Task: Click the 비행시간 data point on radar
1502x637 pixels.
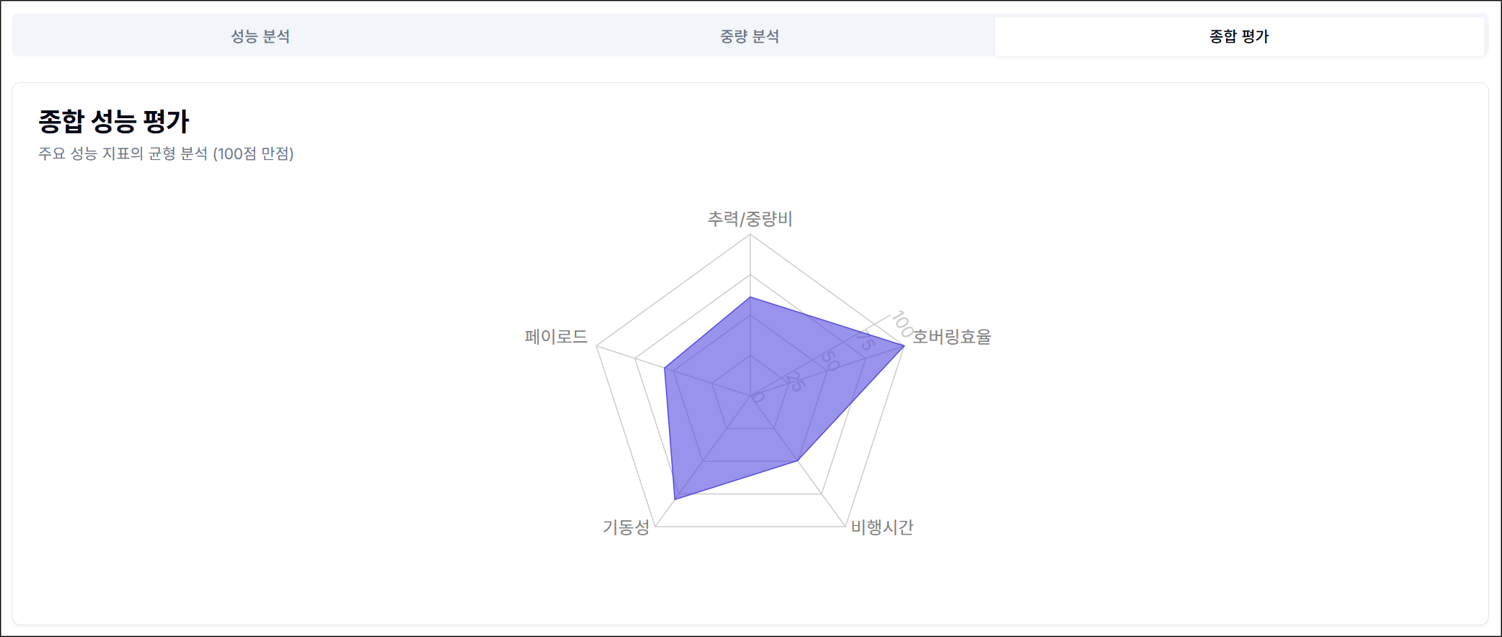Action: click(x=797, y=461)
